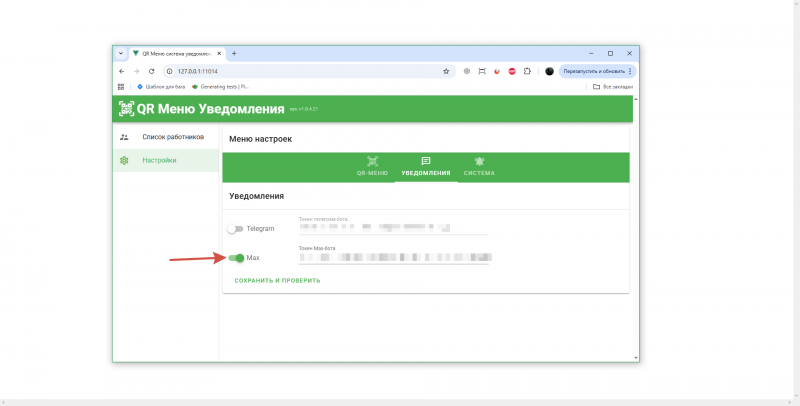Open Список работников in the sidebar
800x406 pixels.
pyautogui.click(x=172, y=137)
